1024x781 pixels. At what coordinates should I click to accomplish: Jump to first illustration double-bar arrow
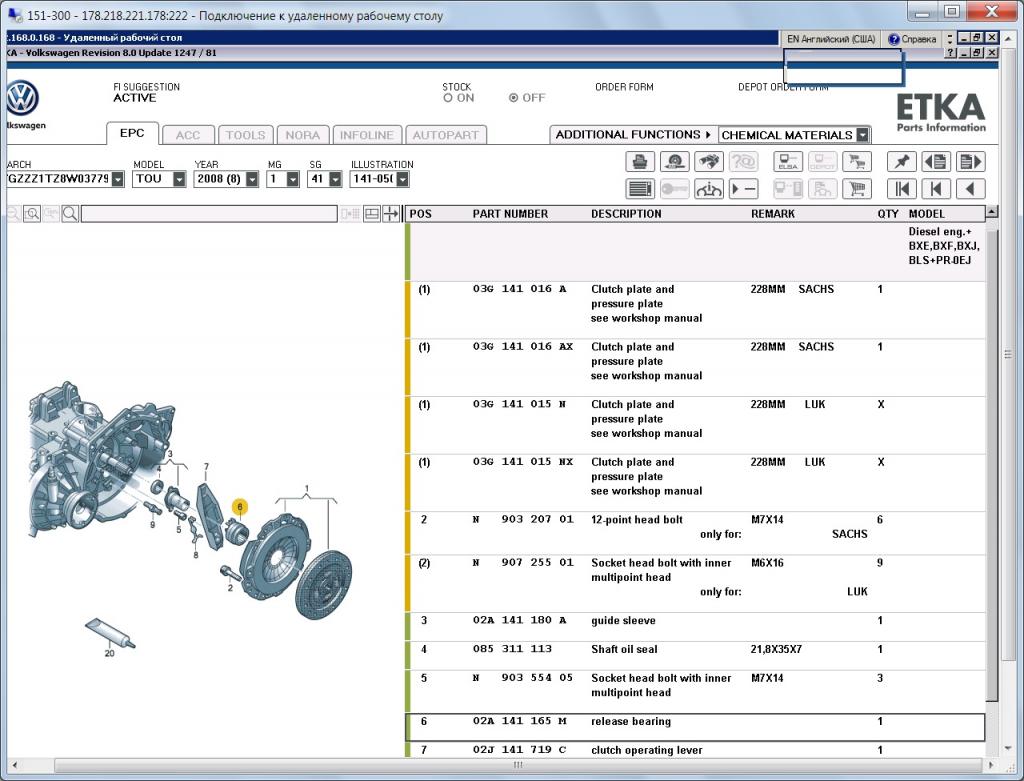(x=902, y=189)
